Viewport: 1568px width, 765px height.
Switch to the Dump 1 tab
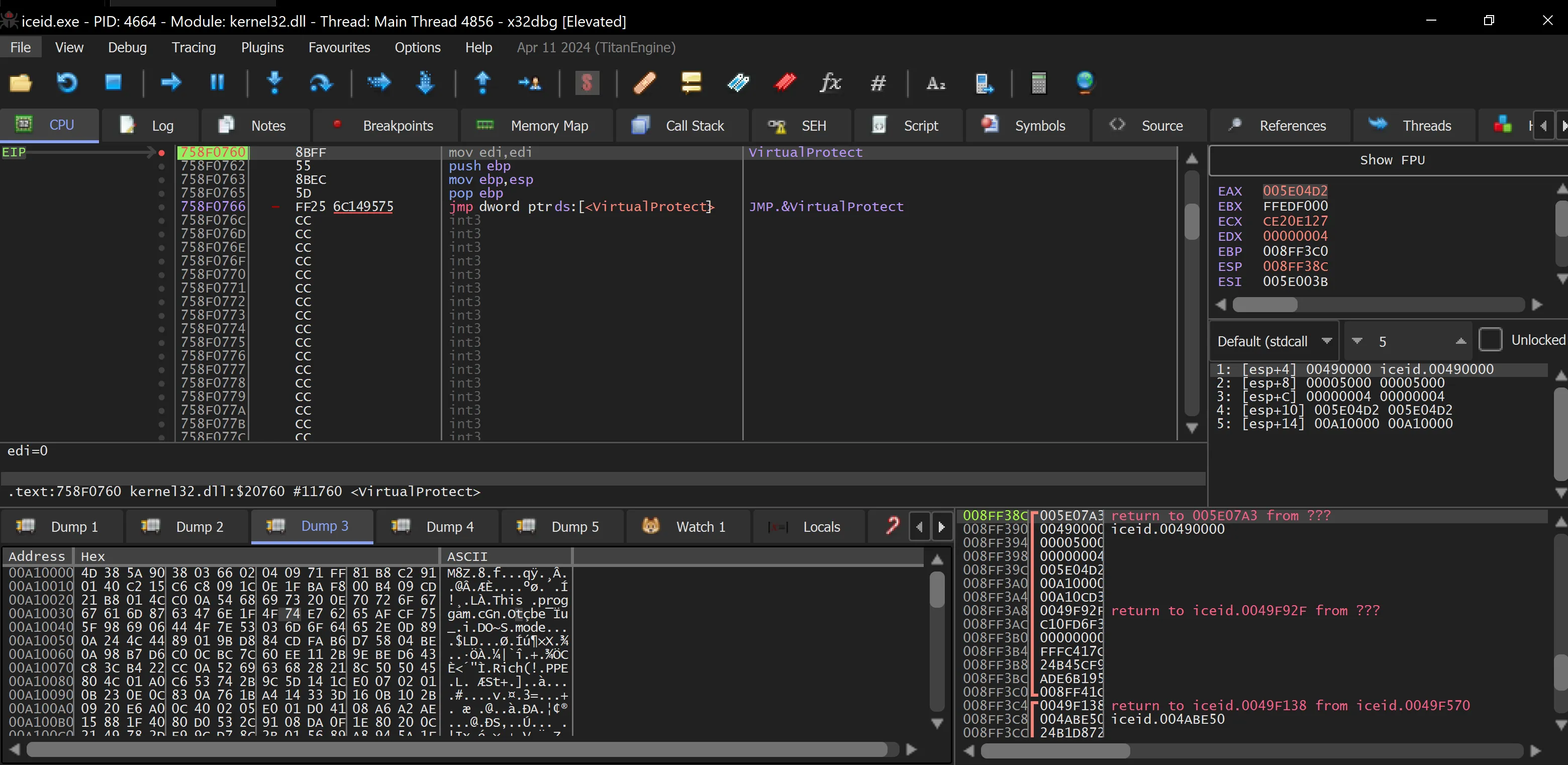pos(62,527)
